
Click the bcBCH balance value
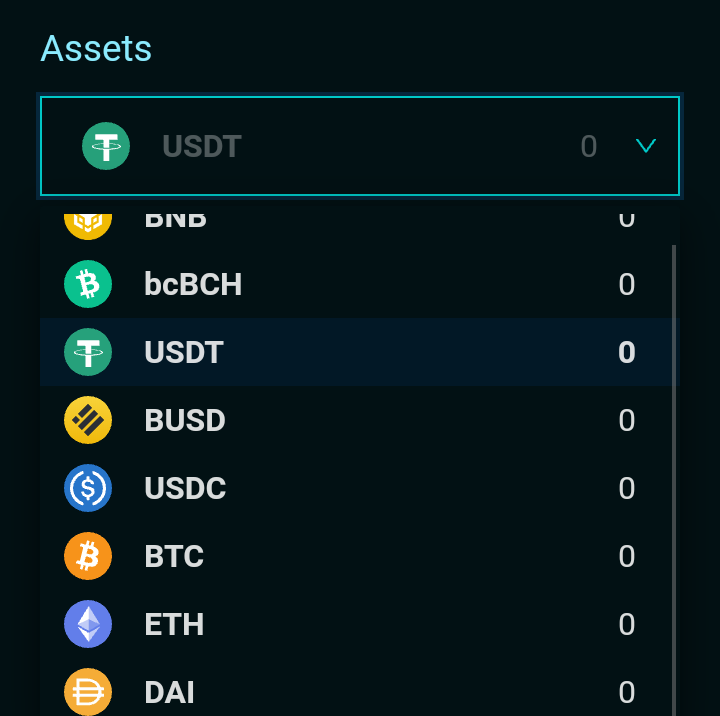pyautogui.click(x=627, y=284)
